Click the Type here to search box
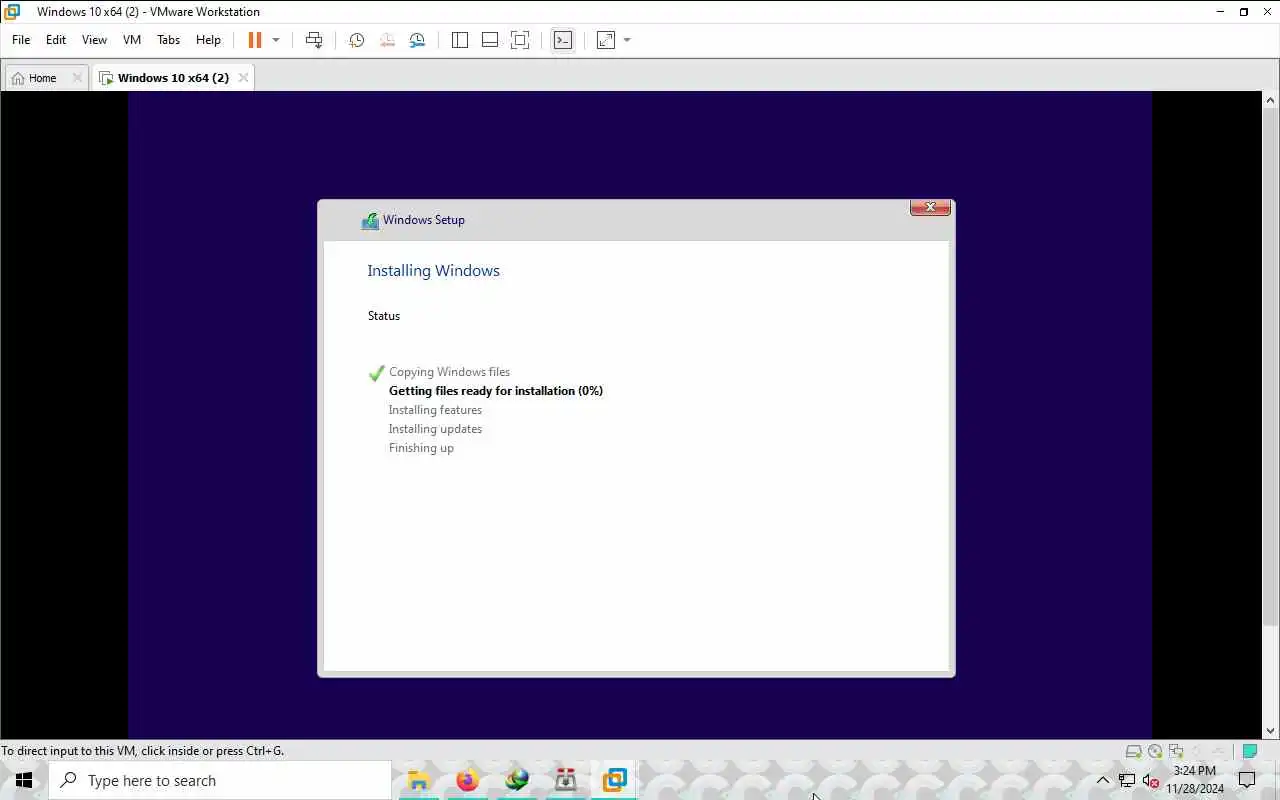Image resolution: width=1280 pixels, height=800 pixels. pyautogui.click(x=220, y=780)
